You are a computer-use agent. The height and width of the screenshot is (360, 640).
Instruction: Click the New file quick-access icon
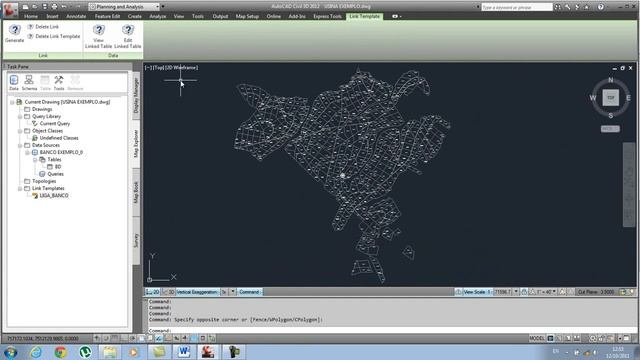point(25,7)
